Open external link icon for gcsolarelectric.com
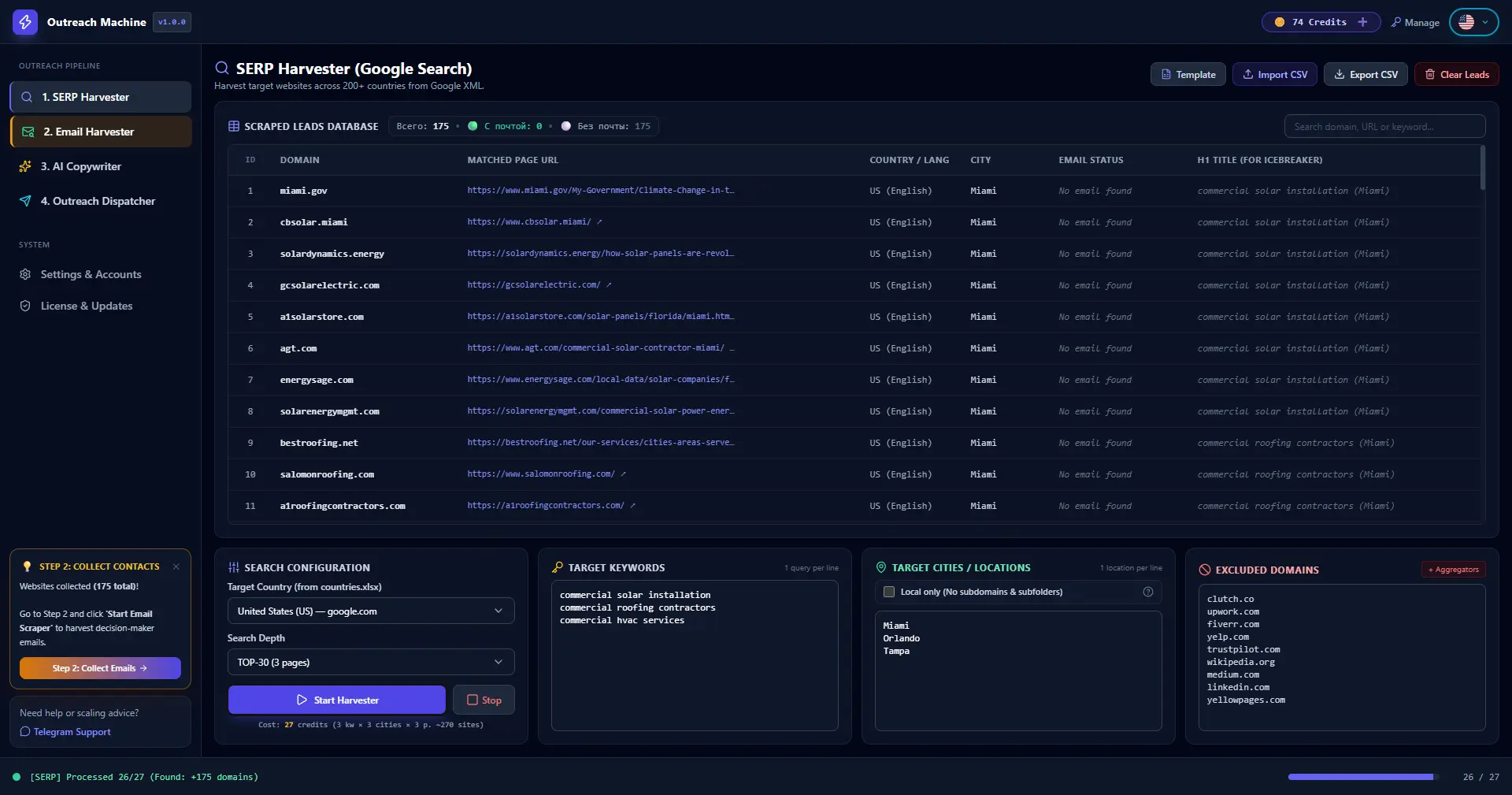Viewport: 1512px width, 795px height. coord(609,285)
